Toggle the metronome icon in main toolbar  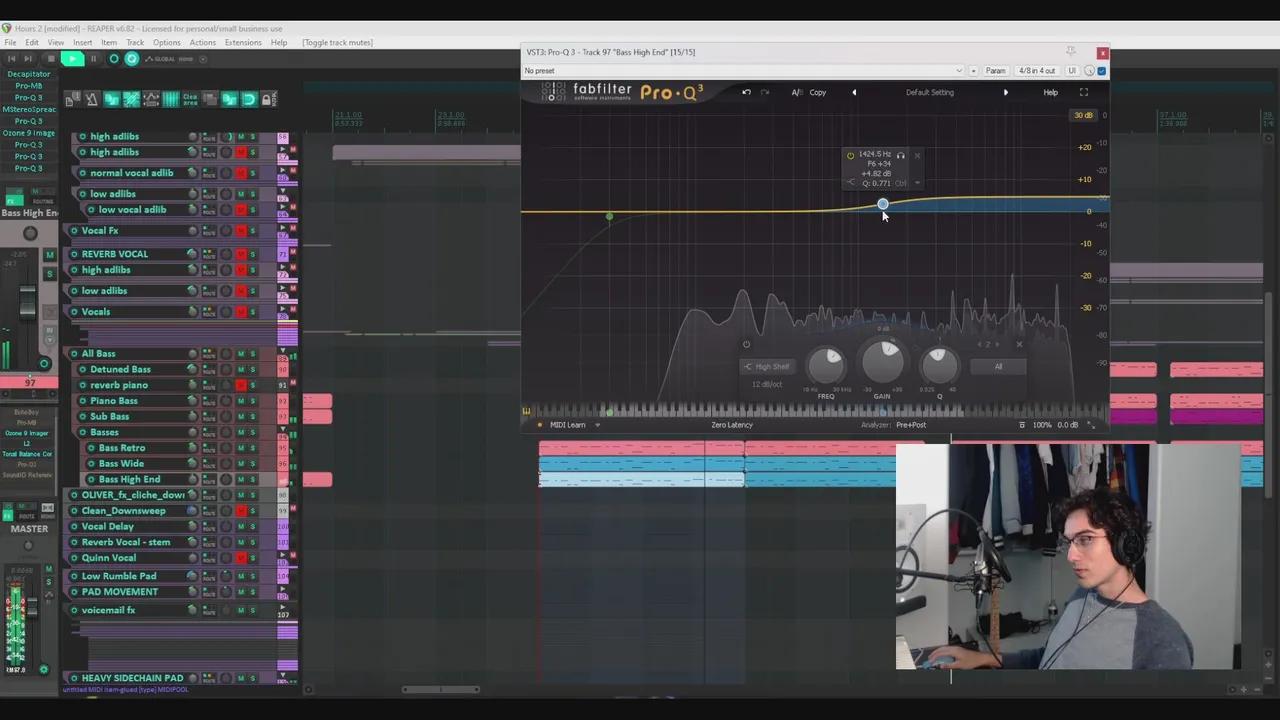click(92, 99)
